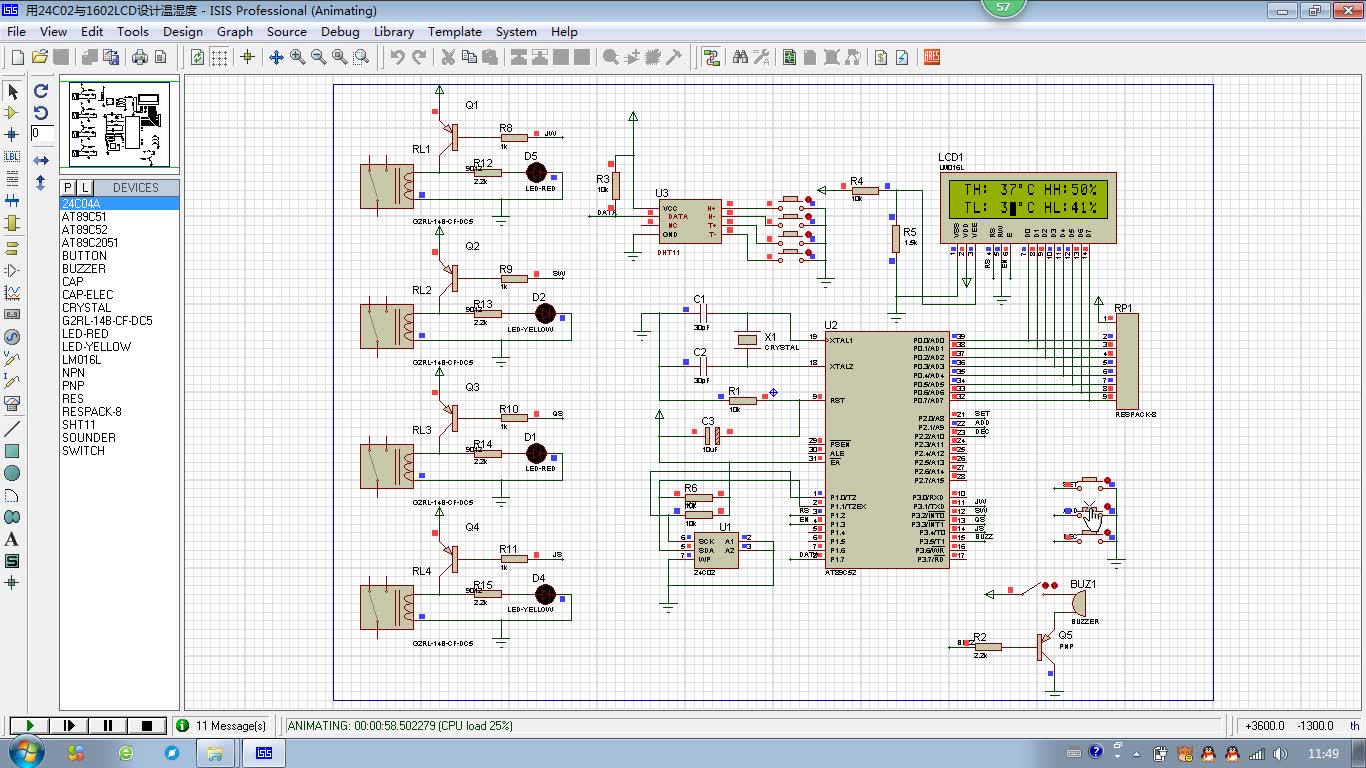This screenshot has width=1366, height=768.
Task: Click the Rotate Clockwise icon
Action: tap(41, 91)
